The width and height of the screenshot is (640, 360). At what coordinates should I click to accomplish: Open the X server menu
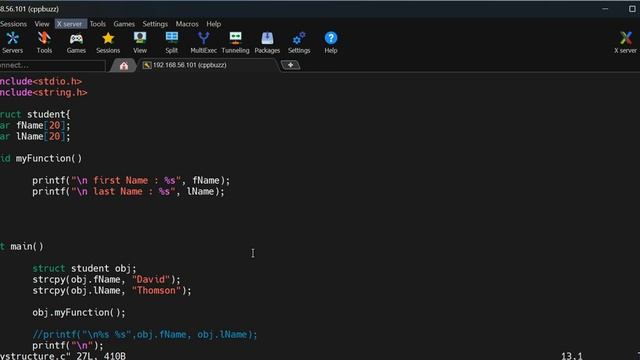(x=69, y=24)
